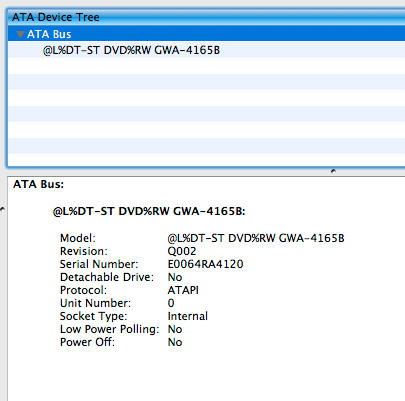This screenshot has width=405, height=401.
Task: Click the 'Detachable Drive:' label
Action: [107, 277]
